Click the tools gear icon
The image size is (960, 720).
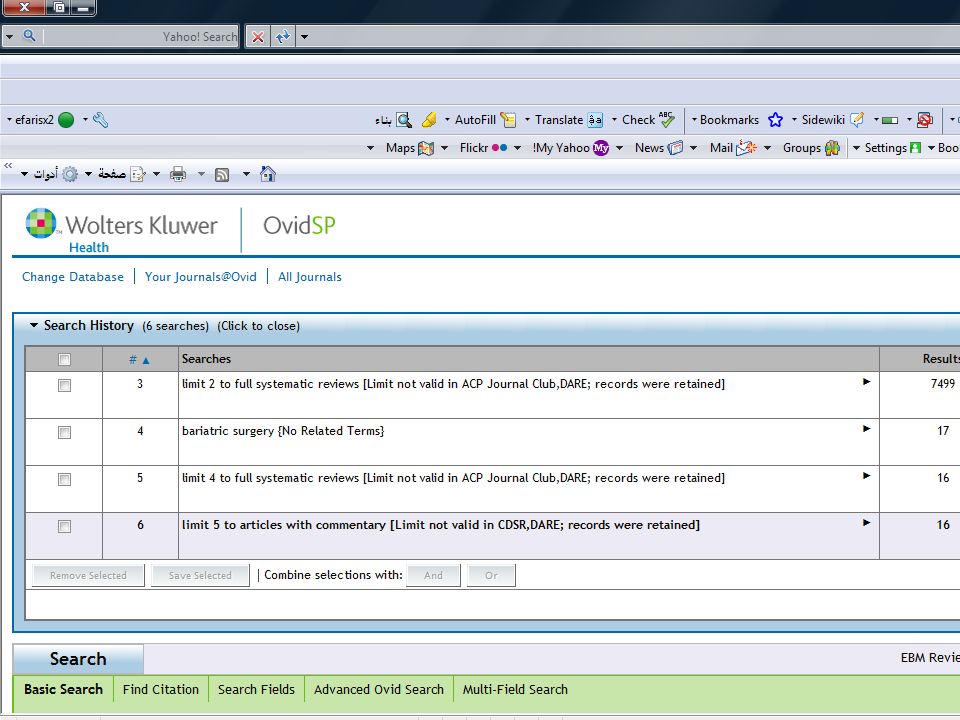[x=70, y=174]
